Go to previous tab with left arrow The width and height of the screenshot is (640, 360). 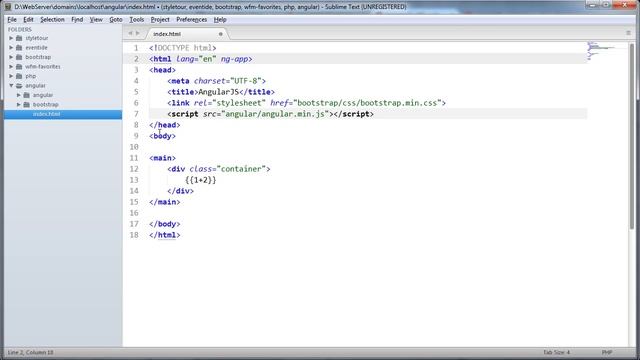pyautogui.click(x=130, y=33)
